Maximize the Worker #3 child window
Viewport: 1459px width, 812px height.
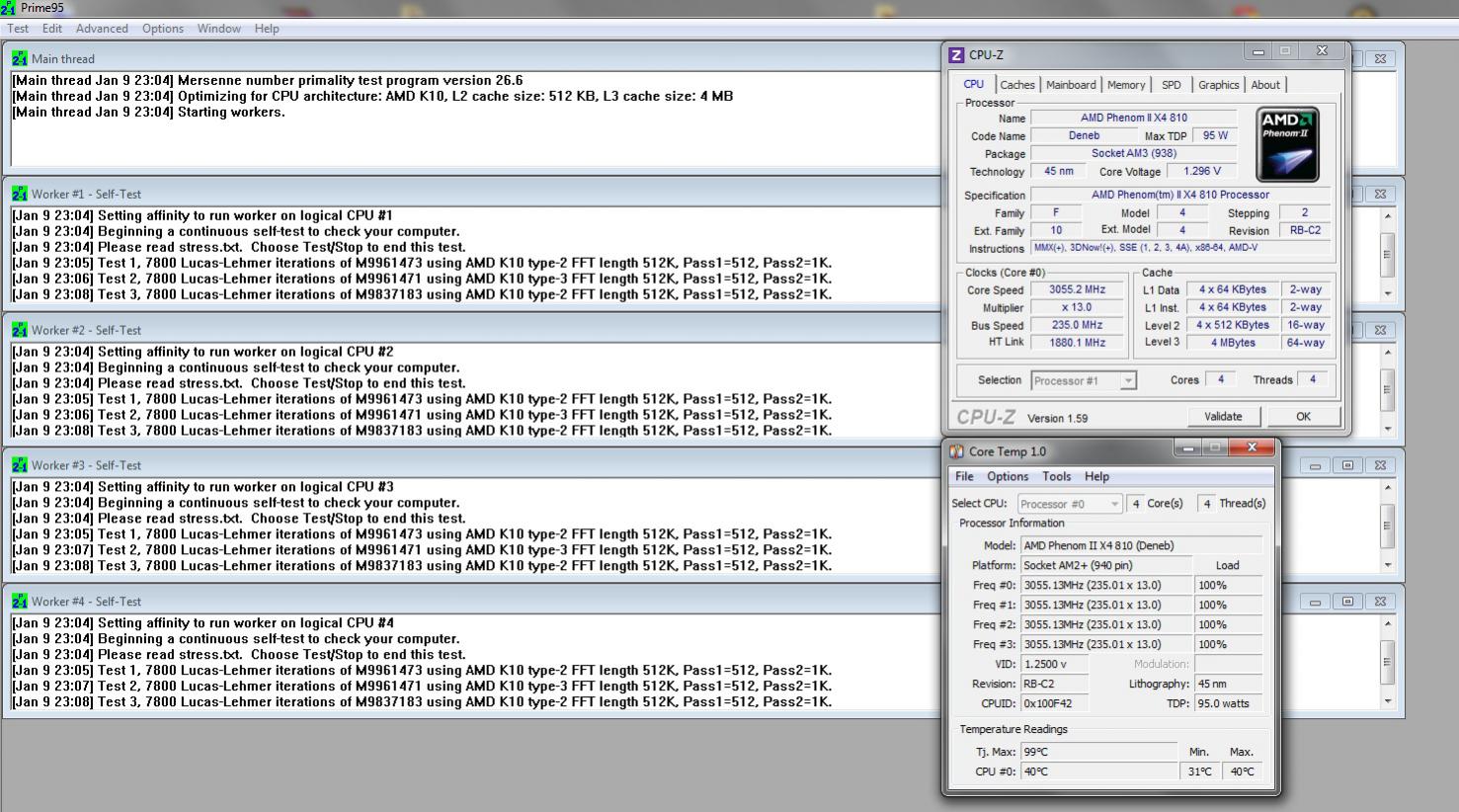1347,465
